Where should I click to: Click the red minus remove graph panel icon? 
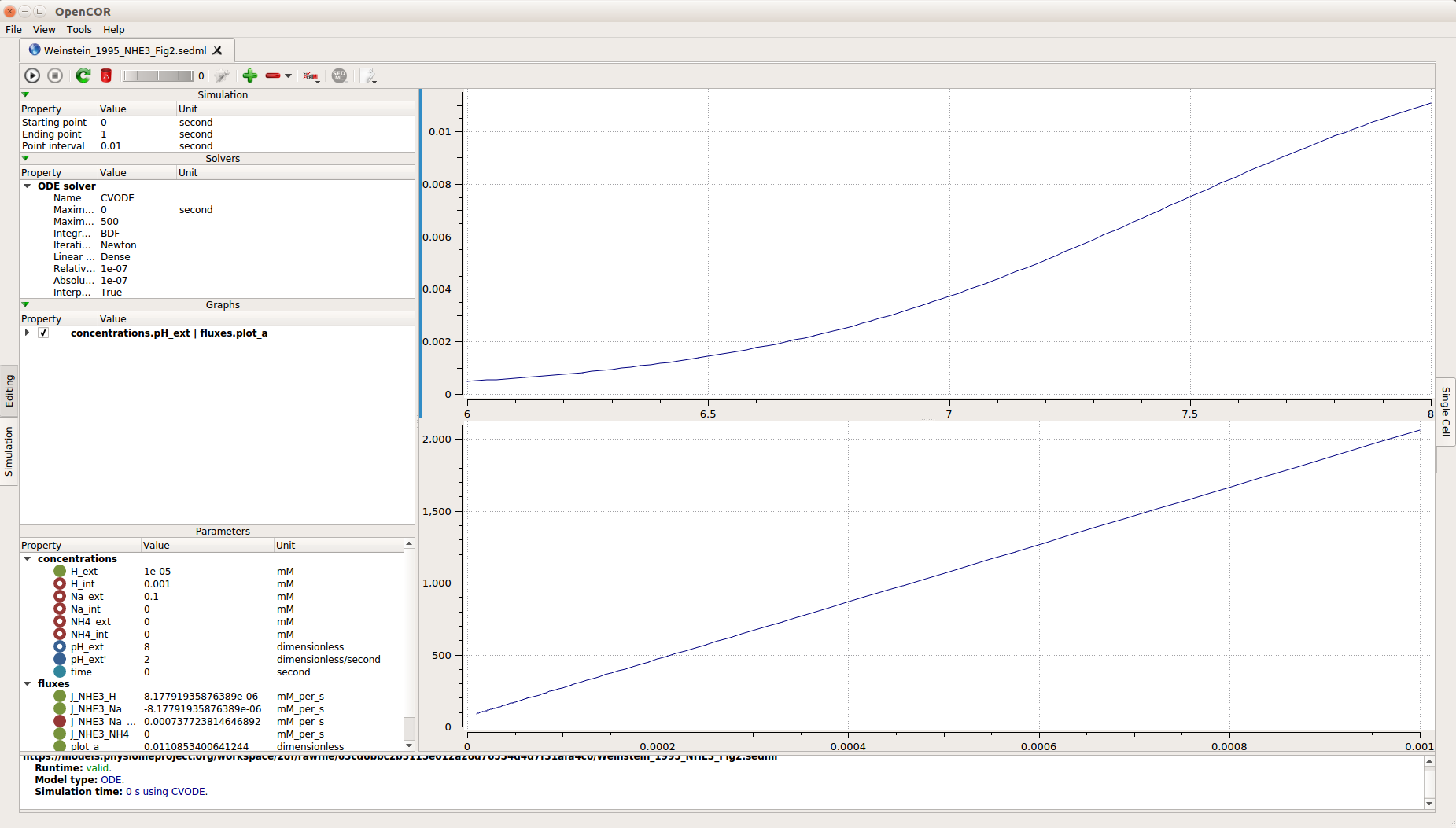pyautogui.click(x=273, y=75)
